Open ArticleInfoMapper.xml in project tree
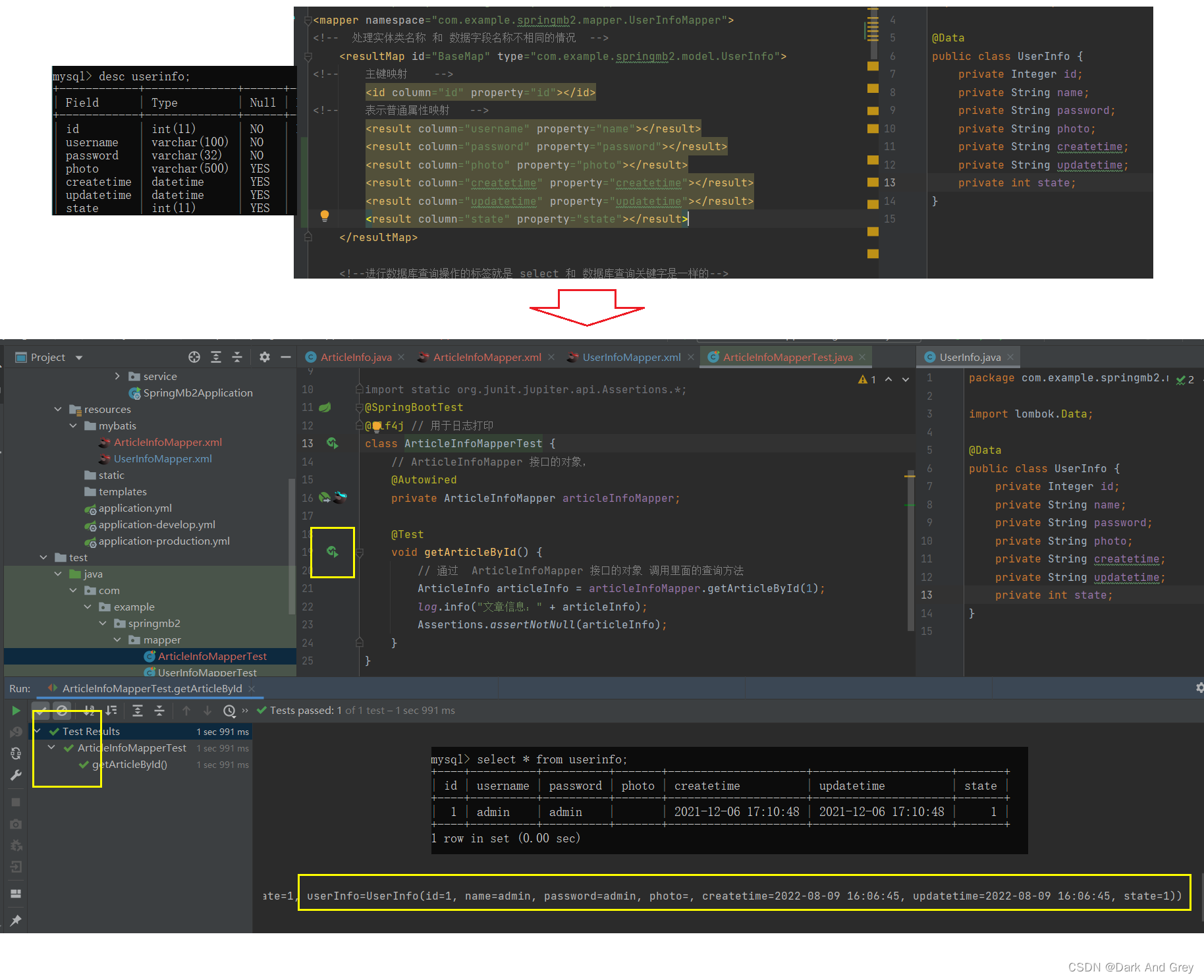 pyautogui.click(x=167, y=443)
